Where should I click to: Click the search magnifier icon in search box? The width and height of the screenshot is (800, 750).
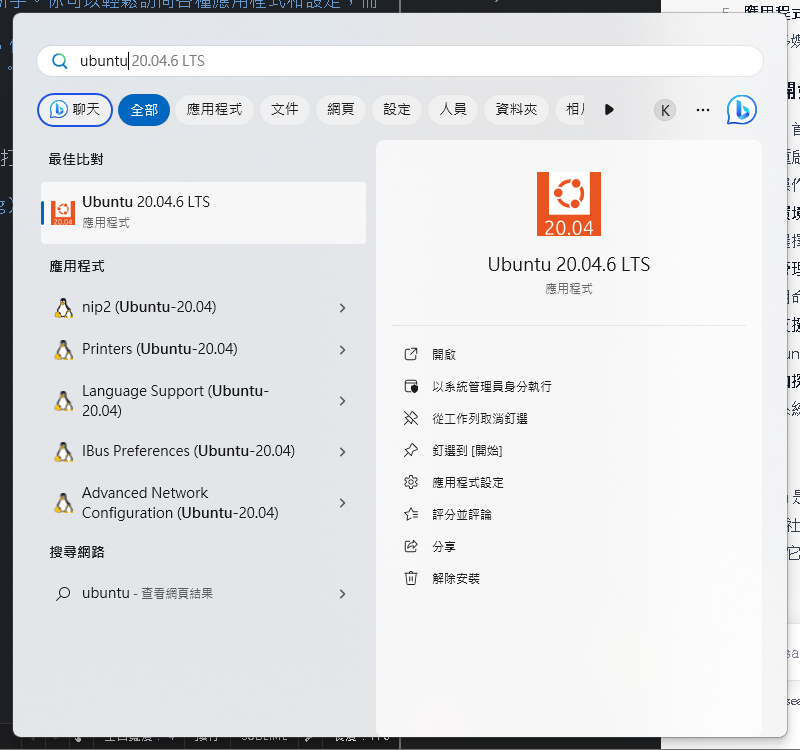[60, 61]
